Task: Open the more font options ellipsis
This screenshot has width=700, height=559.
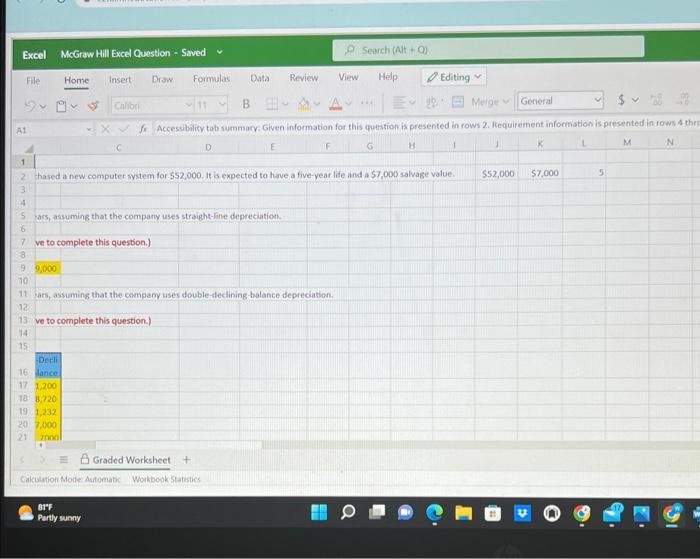Action: click(x=367, y=103)
